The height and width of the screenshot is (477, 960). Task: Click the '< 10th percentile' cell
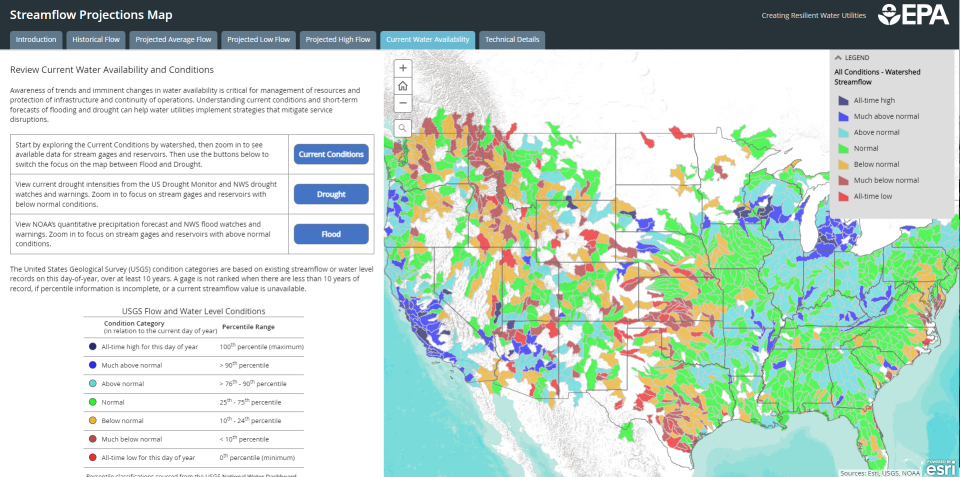(x=244, y=439)
